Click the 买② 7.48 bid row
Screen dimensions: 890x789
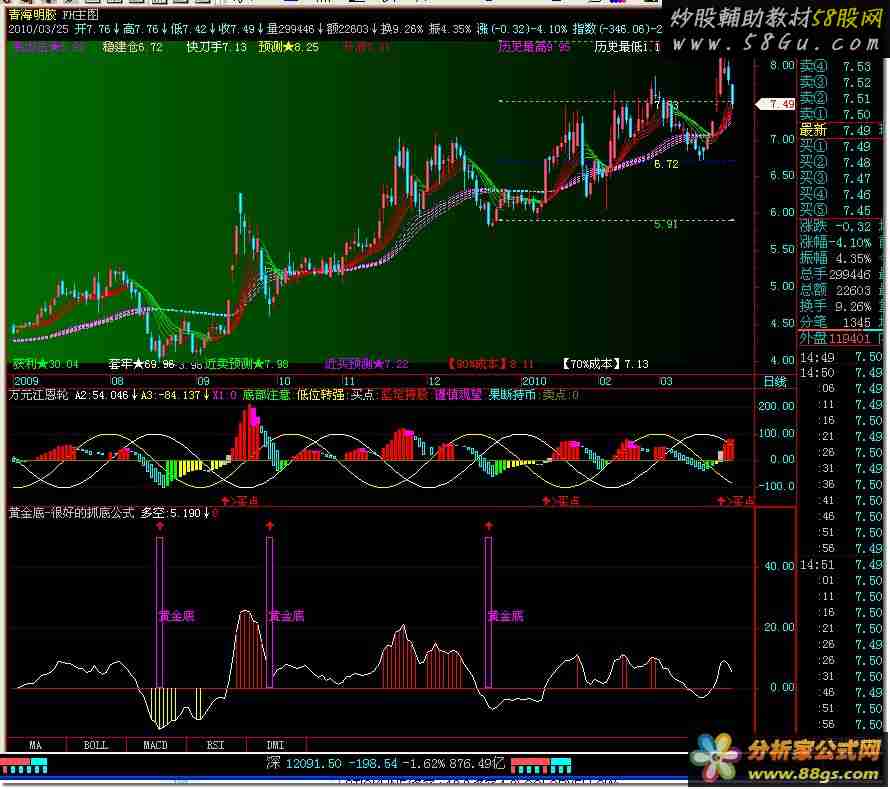tap(836, 162)
